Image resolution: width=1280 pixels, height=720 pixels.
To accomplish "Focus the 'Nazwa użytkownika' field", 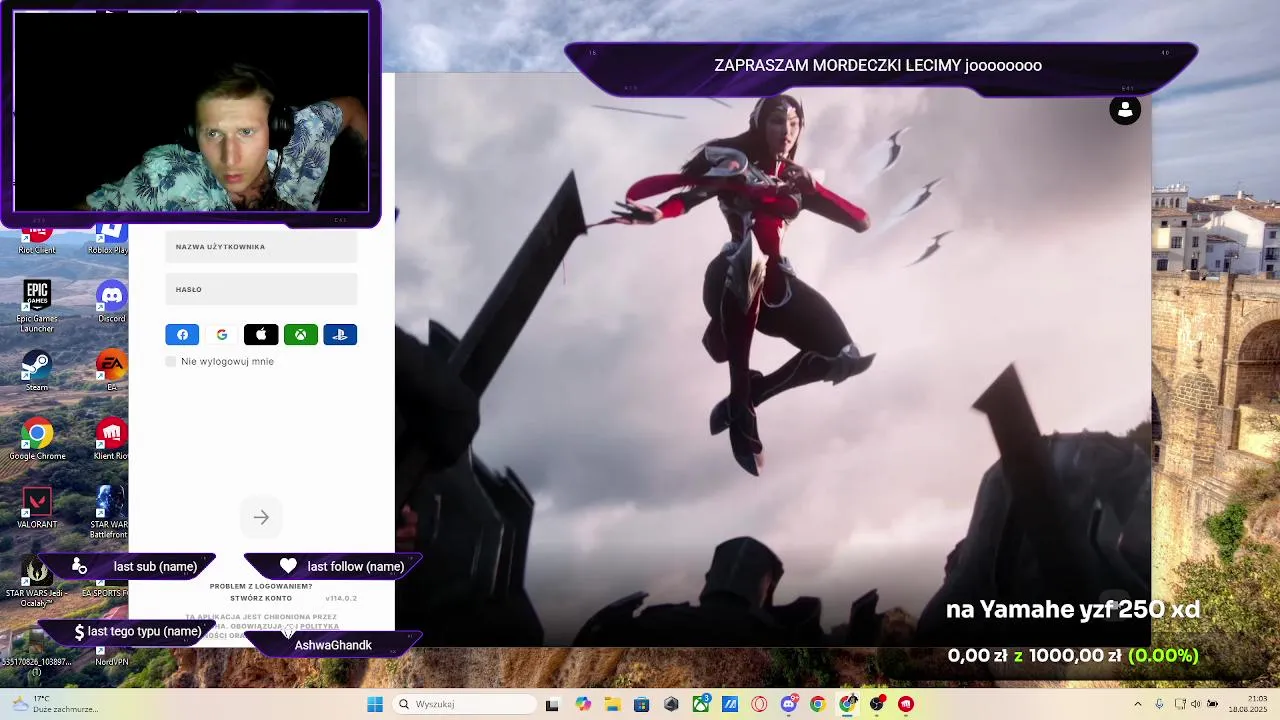I will [x=261, y=247].
